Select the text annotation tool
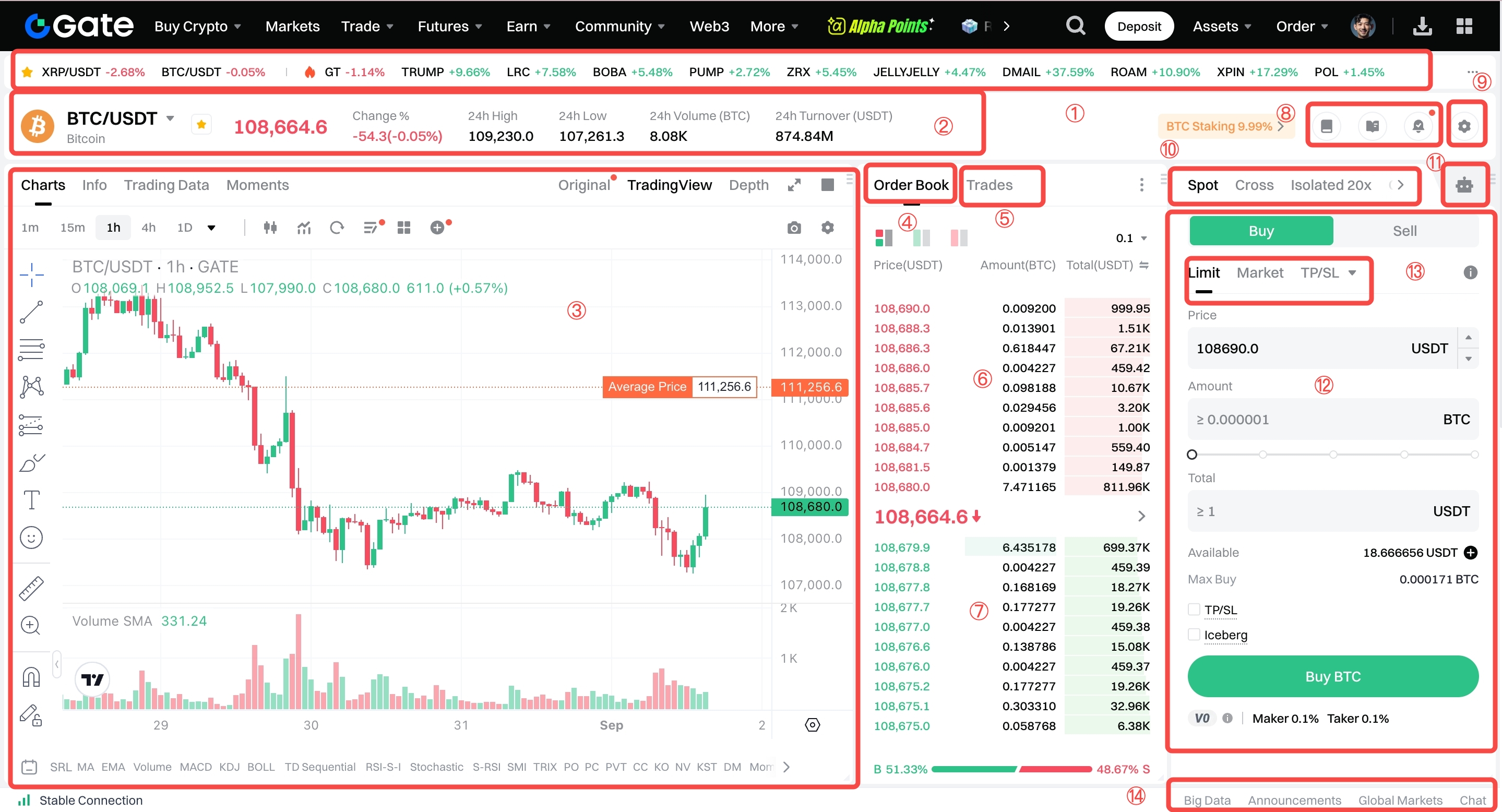This screenshot has height=812, width=1502. (31, 499)
